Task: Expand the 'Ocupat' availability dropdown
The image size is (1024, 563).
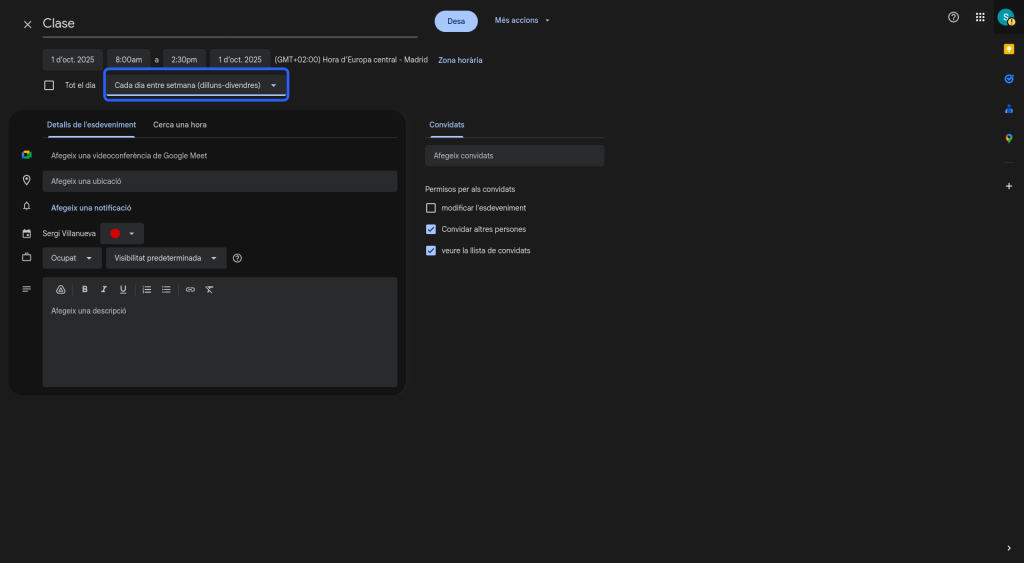Action: click(x=72, y=258)
